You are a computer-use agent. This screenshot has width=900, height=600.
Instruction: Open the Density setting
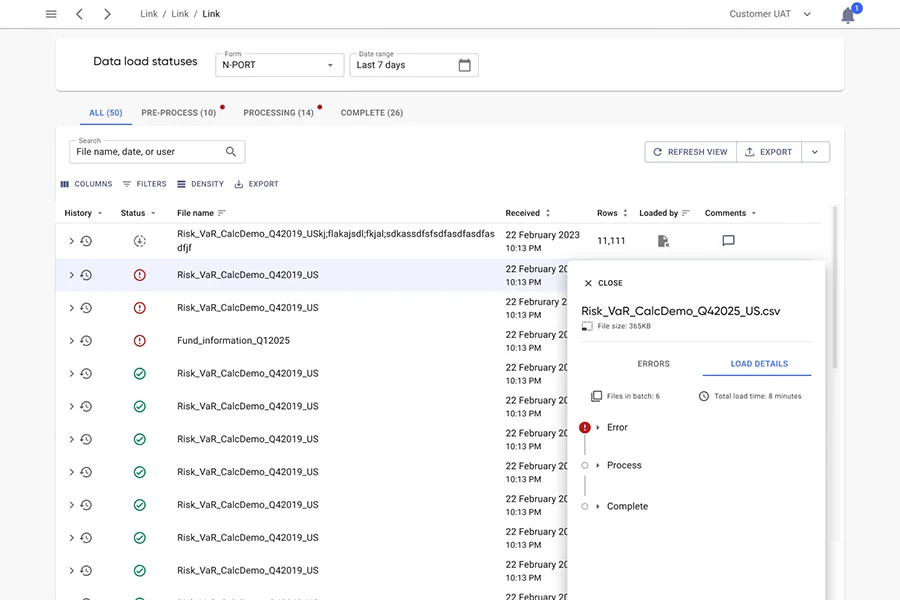tap(200, 184)
